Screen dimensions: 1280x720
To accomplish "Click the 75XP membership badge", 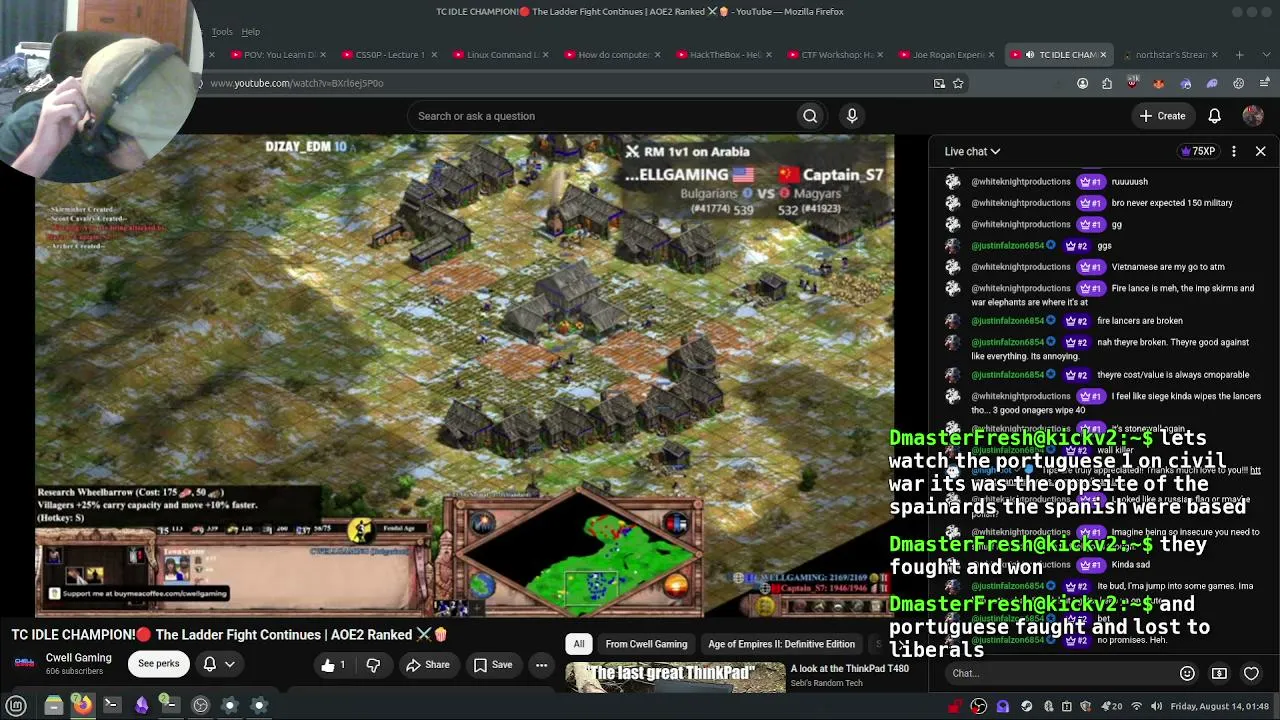I will pos(1198,151).
